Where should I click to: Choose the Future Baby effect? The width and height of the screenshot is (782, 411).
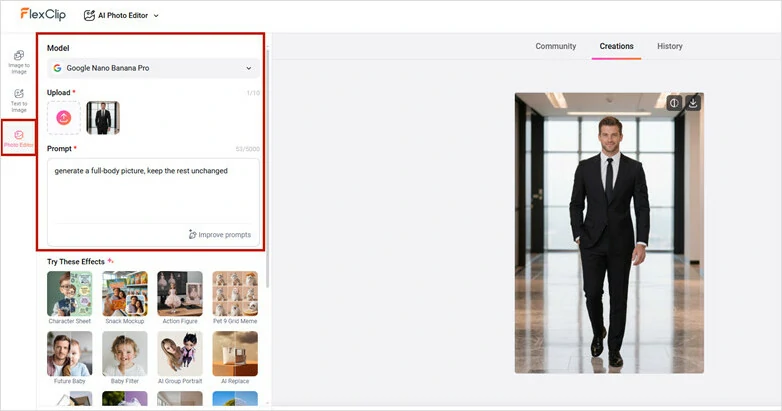(70, 358)
